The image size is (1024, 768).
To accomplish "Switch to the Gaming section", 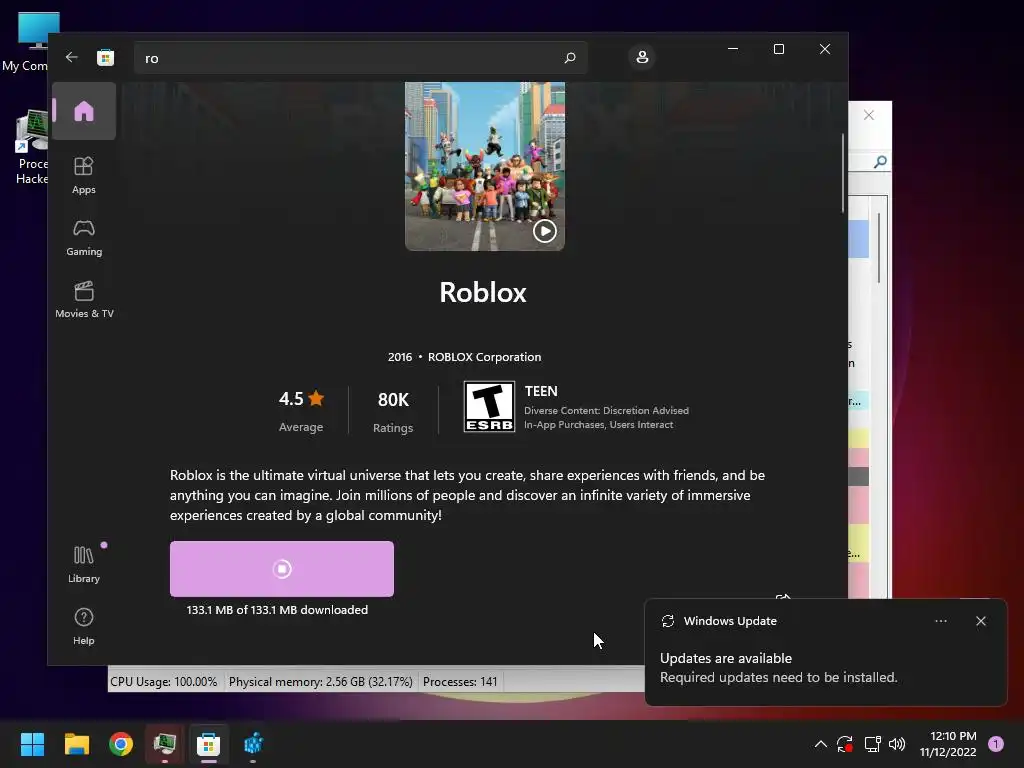I will tap(84, 238).
